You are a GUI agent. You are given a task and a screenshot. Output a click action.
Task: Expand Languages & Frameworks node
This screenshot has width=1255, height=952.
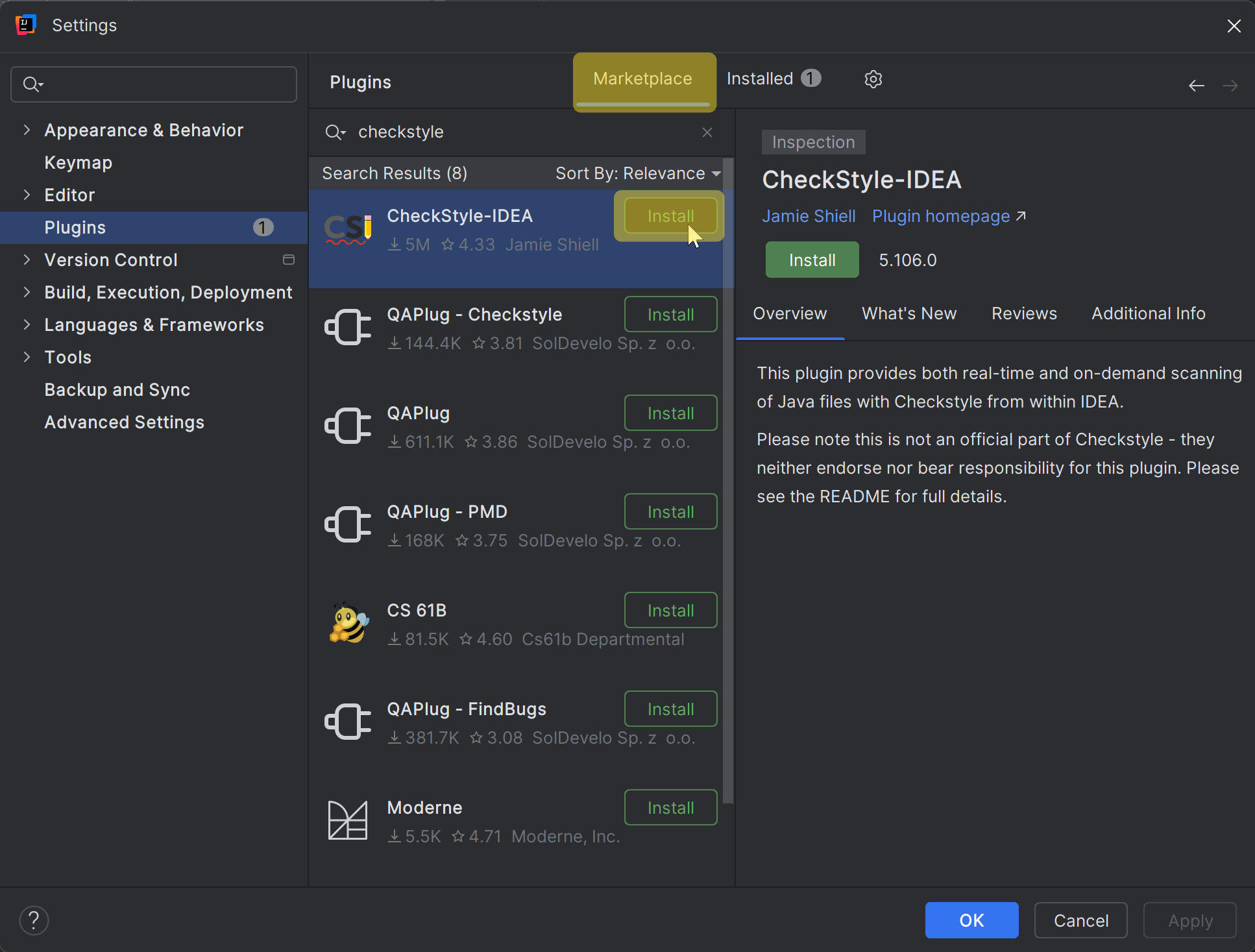point(27,324)
